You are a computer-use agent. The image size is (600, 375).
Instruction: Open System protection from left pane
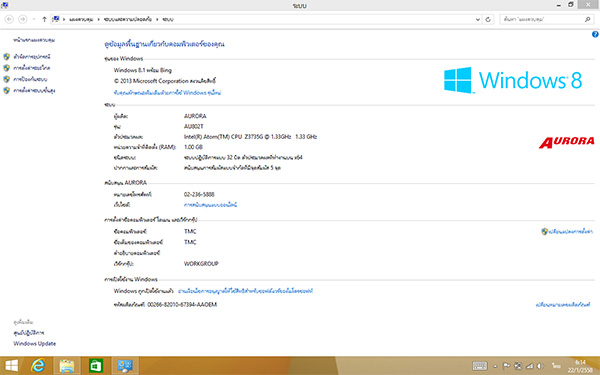coord(30,79)
